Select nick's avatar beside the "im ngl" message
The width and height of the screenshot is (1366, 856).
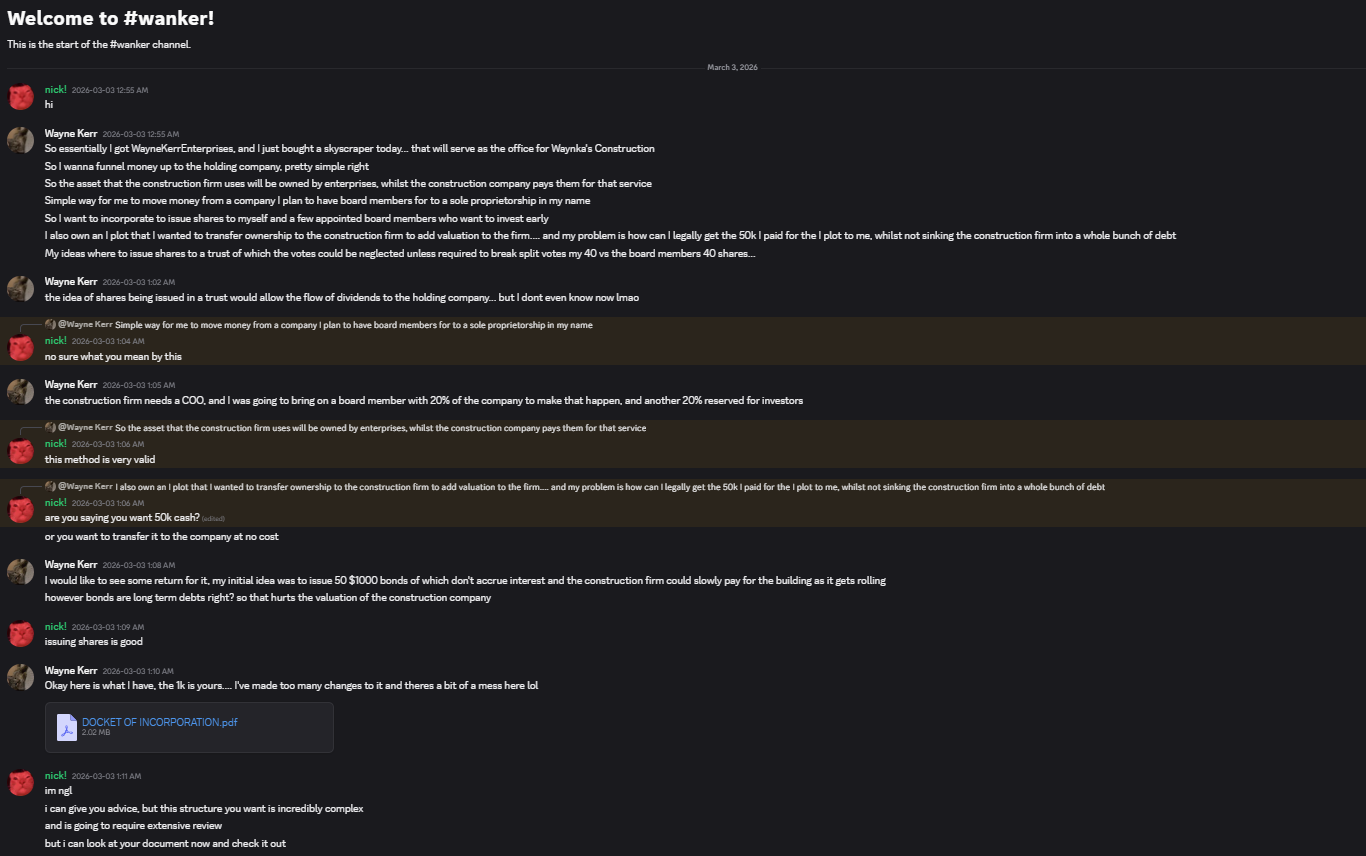pos(21,782)
